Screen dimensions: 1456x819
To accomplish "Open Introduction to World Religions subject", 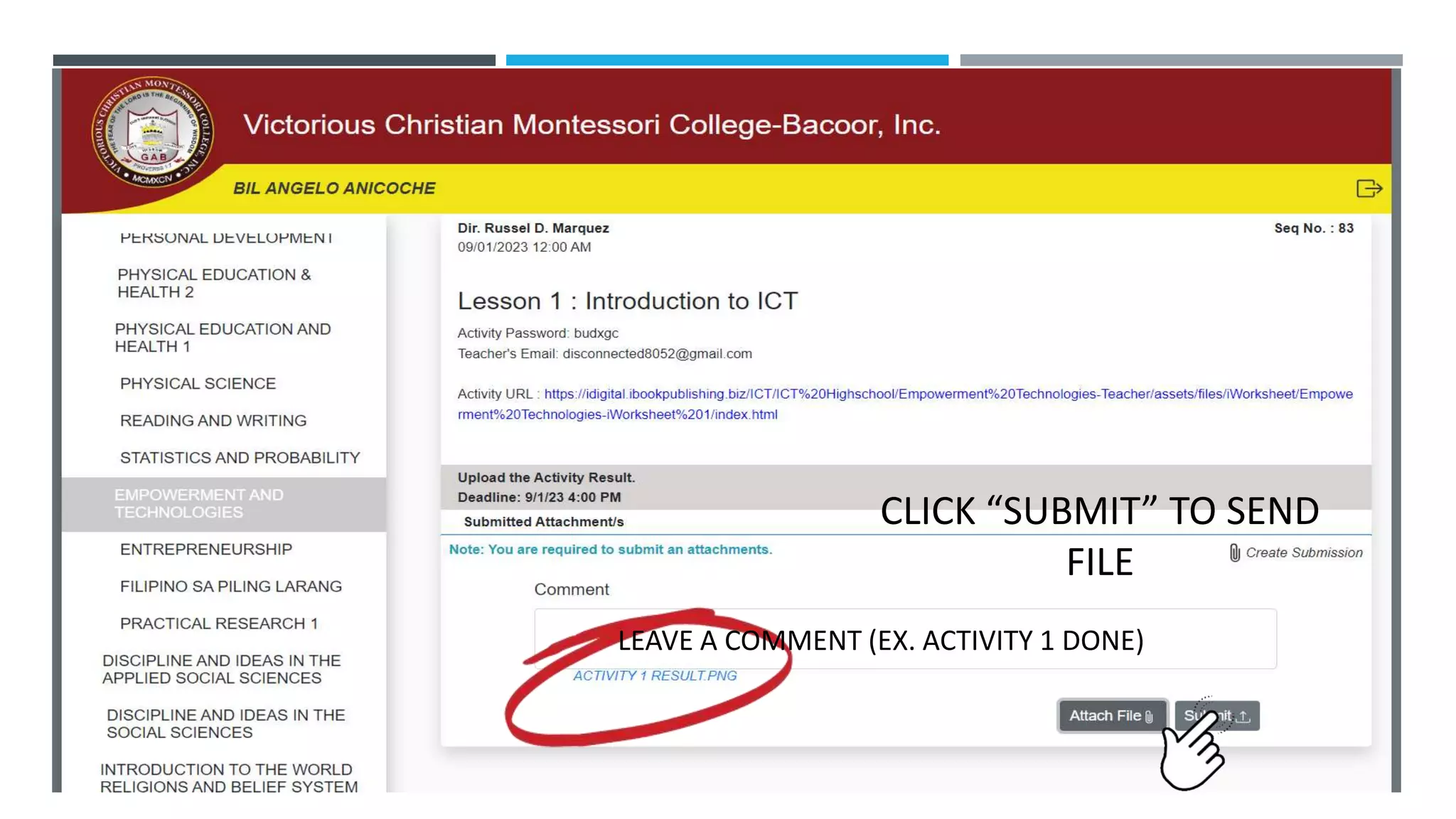I will click(x=229, y=778).
